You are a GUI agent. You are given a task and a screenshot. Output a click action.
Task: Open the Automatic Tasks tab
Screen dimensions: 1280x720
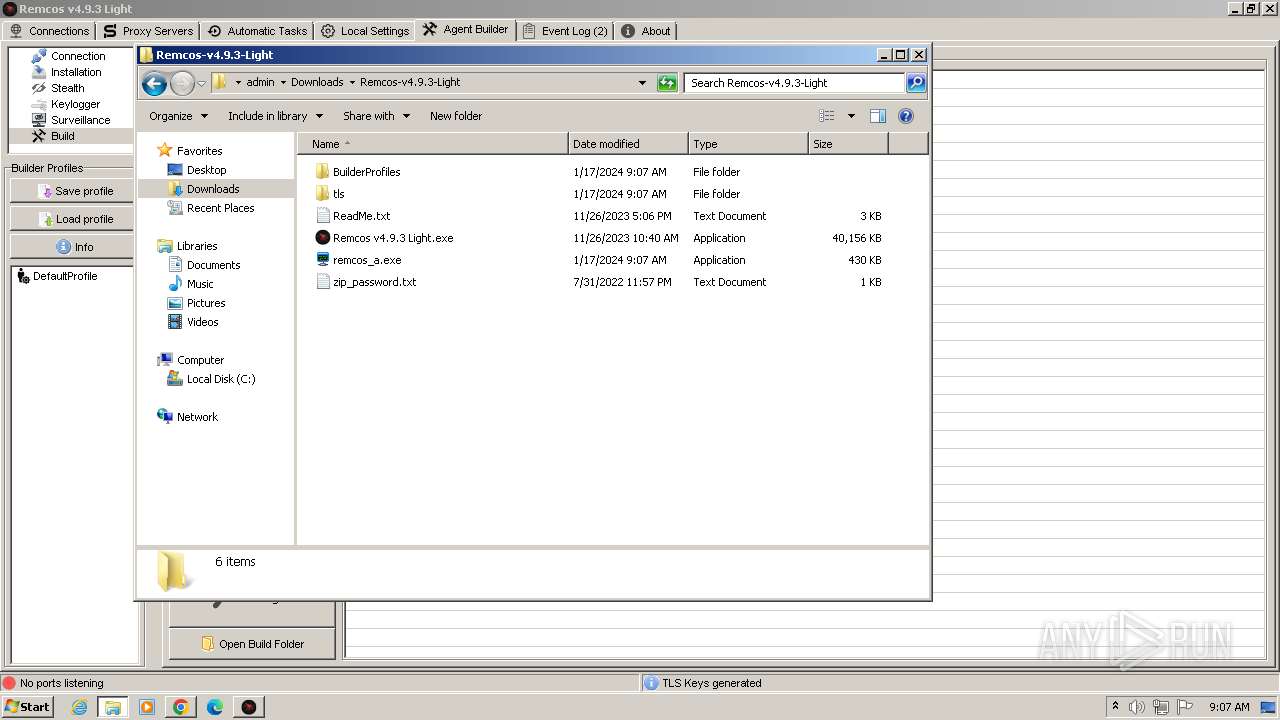pyautogui.click(x=257, y=31)
